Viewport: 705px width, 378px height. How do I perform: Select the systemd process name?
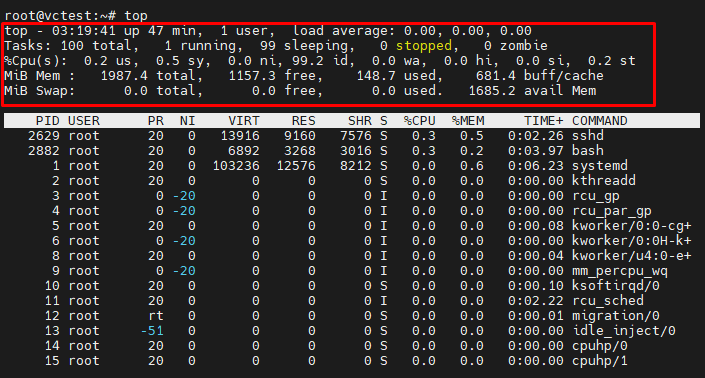tap(599, 166)
